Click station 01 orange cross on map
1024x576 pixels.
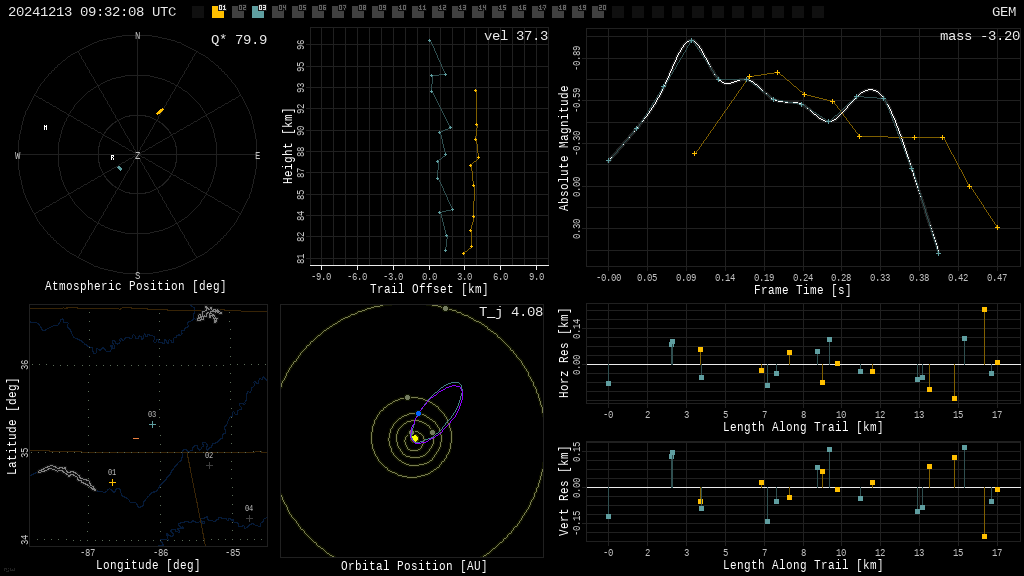click(x=112, y=483)
